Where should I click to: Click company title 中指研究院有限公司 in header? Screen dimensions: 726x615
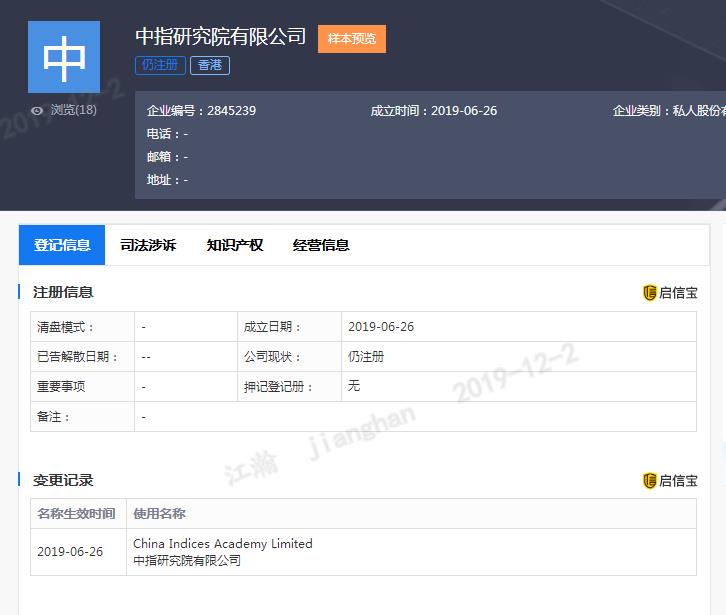tap(221, 36)
